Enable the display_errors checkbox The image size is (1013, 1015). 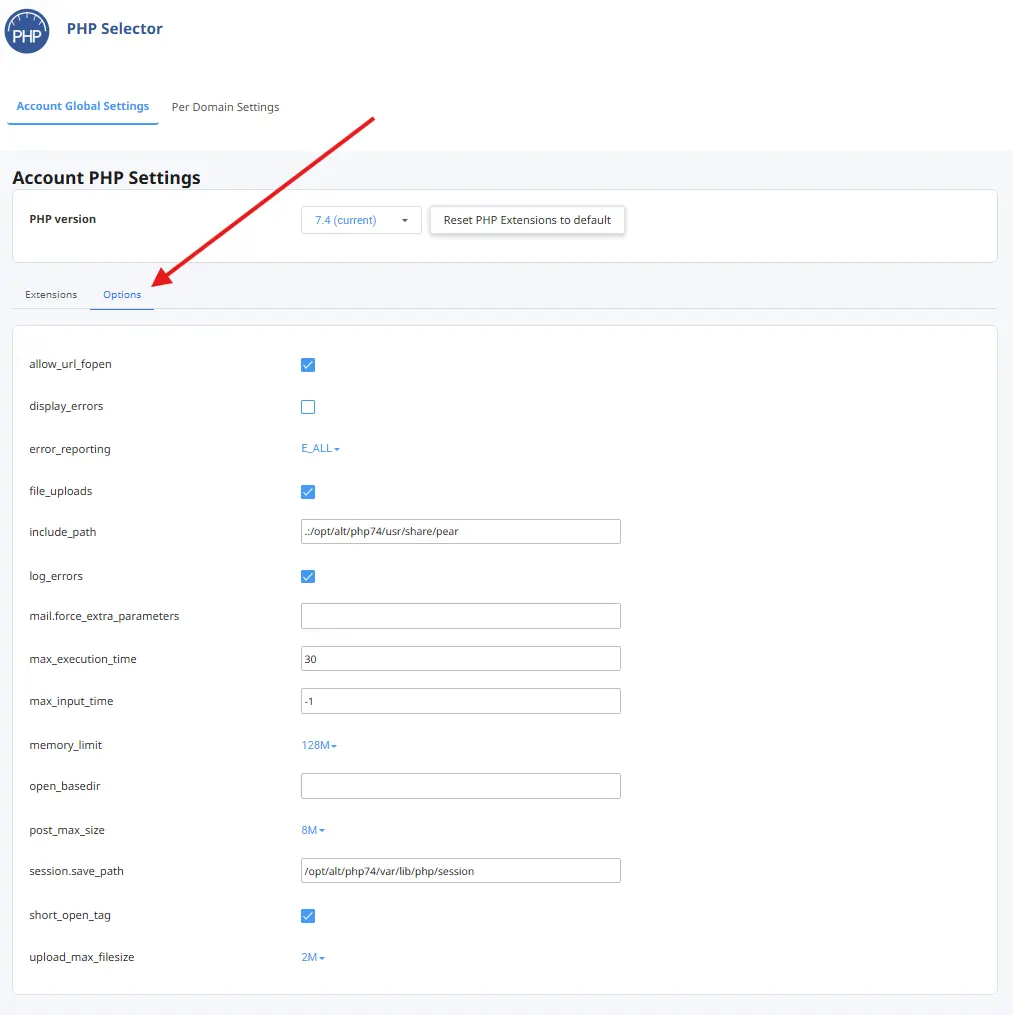coord(308,407)
